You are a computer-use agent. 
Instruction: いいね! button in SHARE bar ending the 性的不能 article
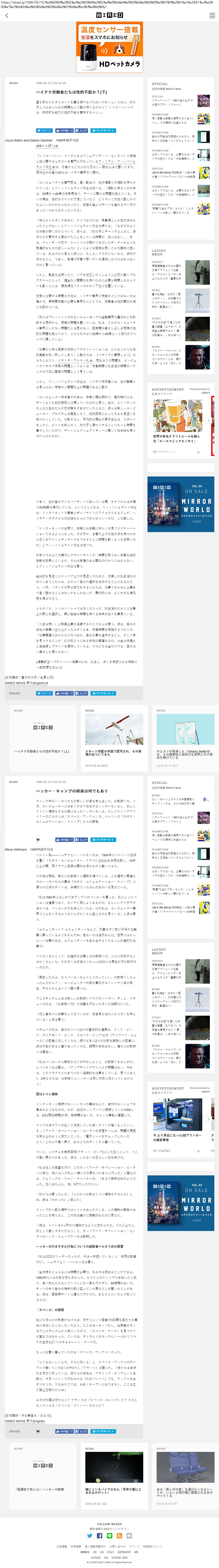pos(64,693)
